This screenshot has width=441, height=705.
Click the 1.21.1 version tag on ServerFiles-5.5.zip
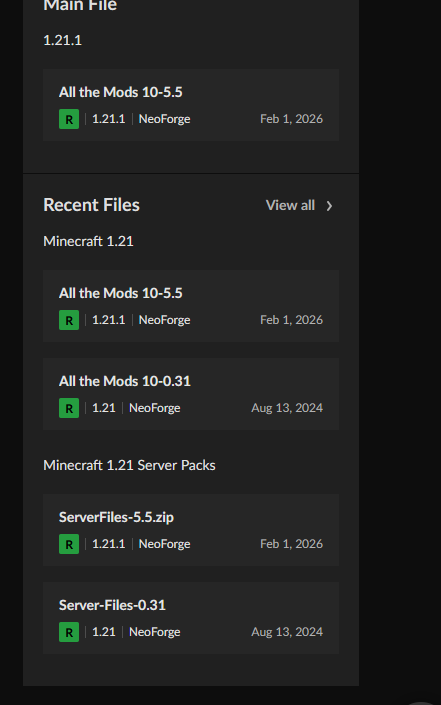tap(109, 544)
